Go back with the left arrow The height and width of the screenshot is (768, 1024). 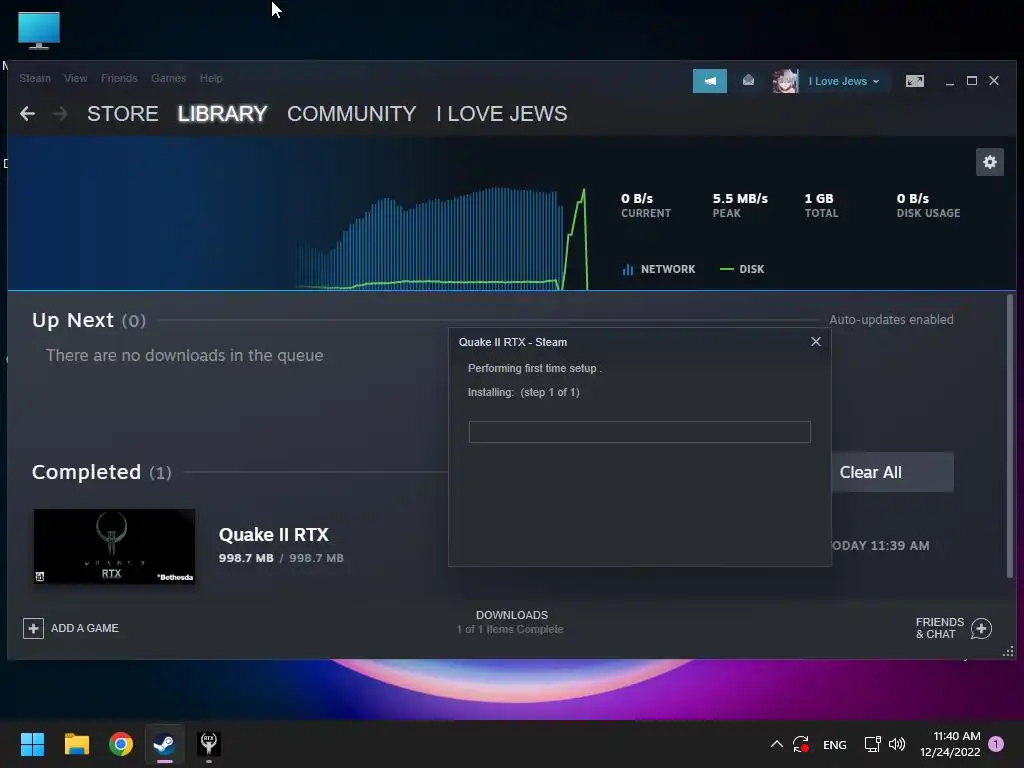click(x=27, y=114)
